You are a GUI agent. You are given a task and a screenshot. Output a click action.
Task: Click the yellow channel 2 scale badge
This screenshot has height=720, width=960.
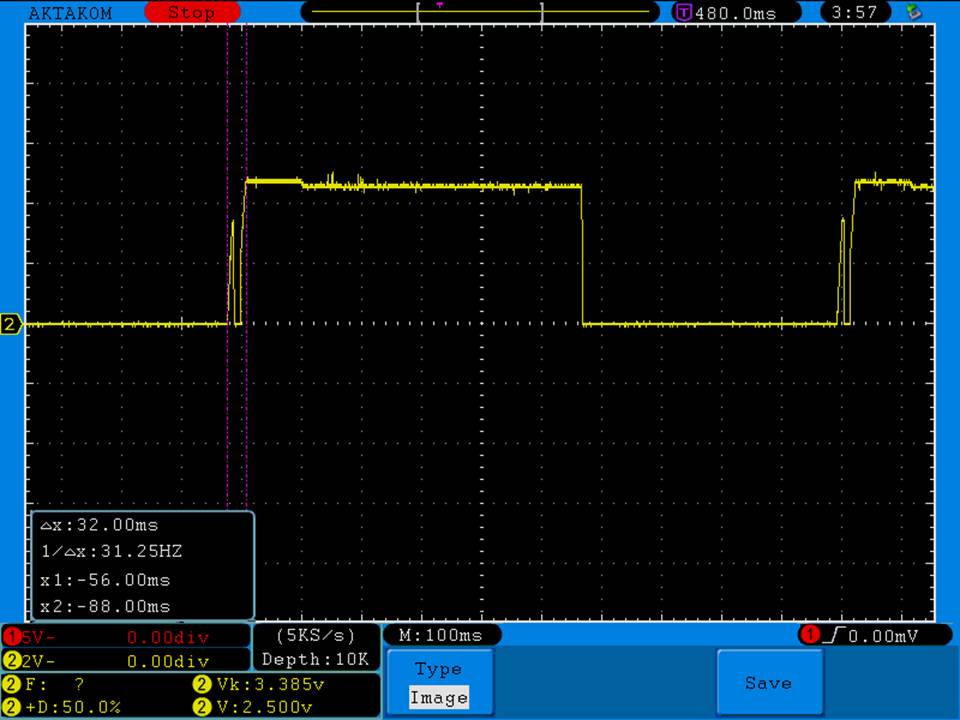pos(11,661)
